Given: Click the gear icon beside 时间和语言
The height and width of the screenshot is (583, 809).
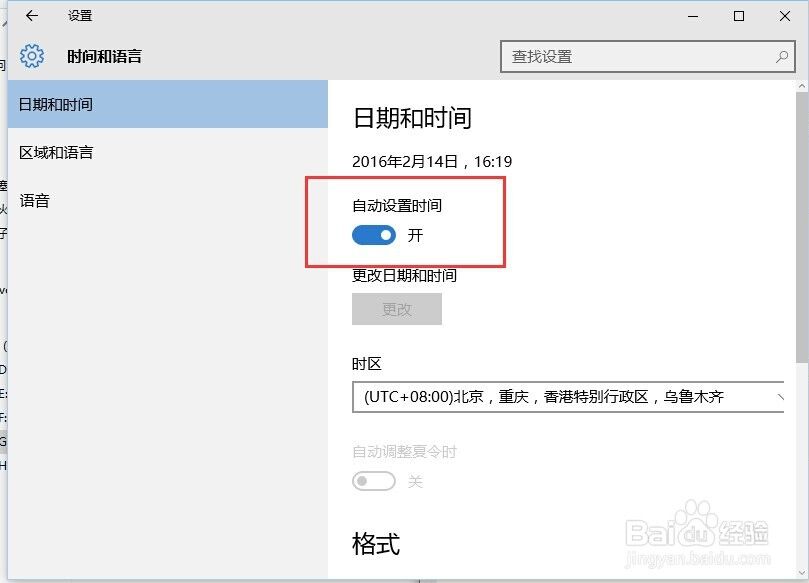Looking at the screenshot, I should pyautogui.click(x=32, y=56).
